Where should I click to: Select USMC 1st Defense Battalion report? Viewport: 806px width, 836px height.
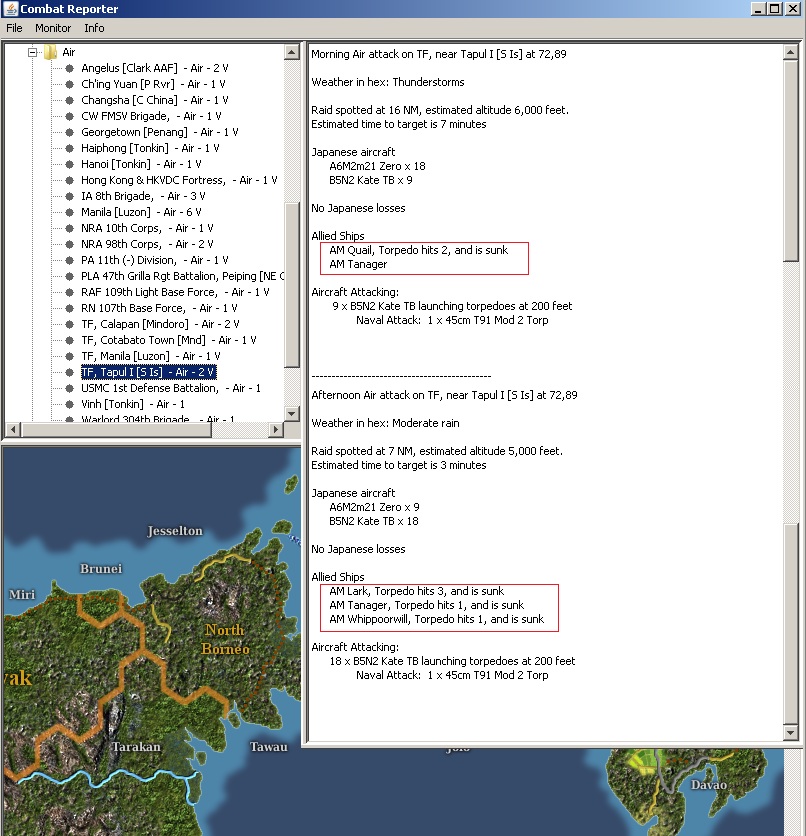[x=171, y=388]
